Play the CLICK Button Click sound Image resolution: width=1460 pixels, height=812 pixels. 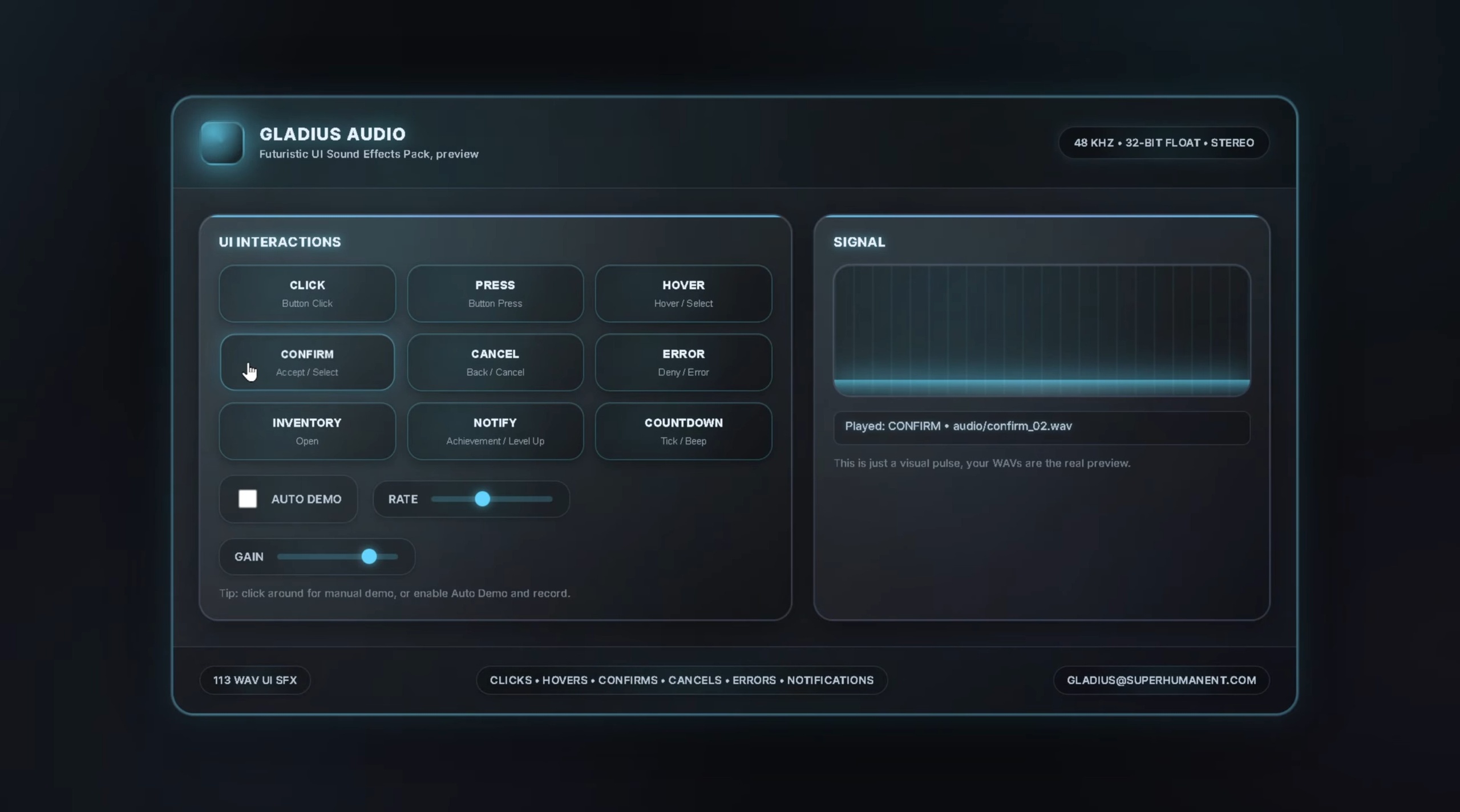[307, 294]
